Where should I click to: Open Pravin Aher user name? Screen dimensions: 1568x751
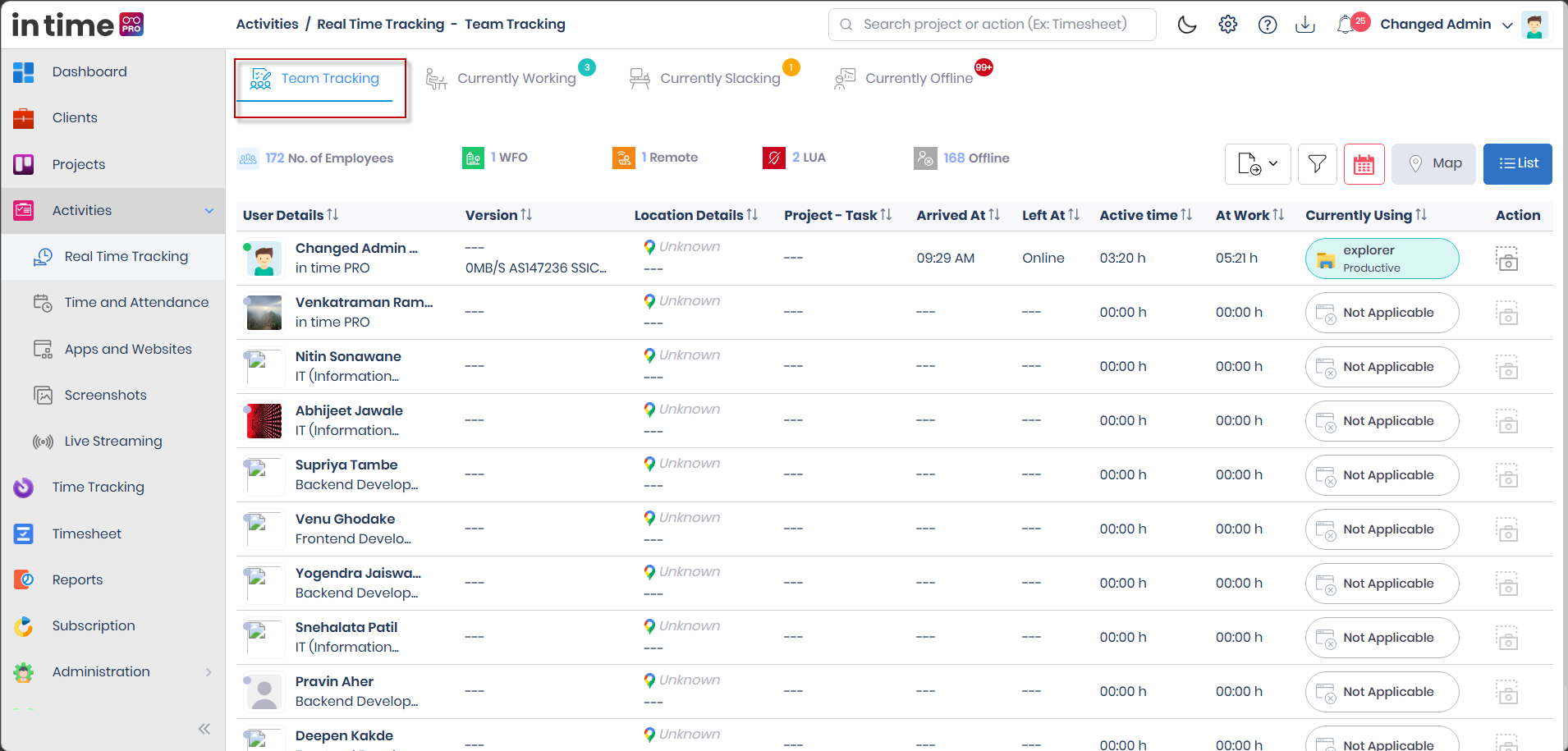tap(334, 681)
